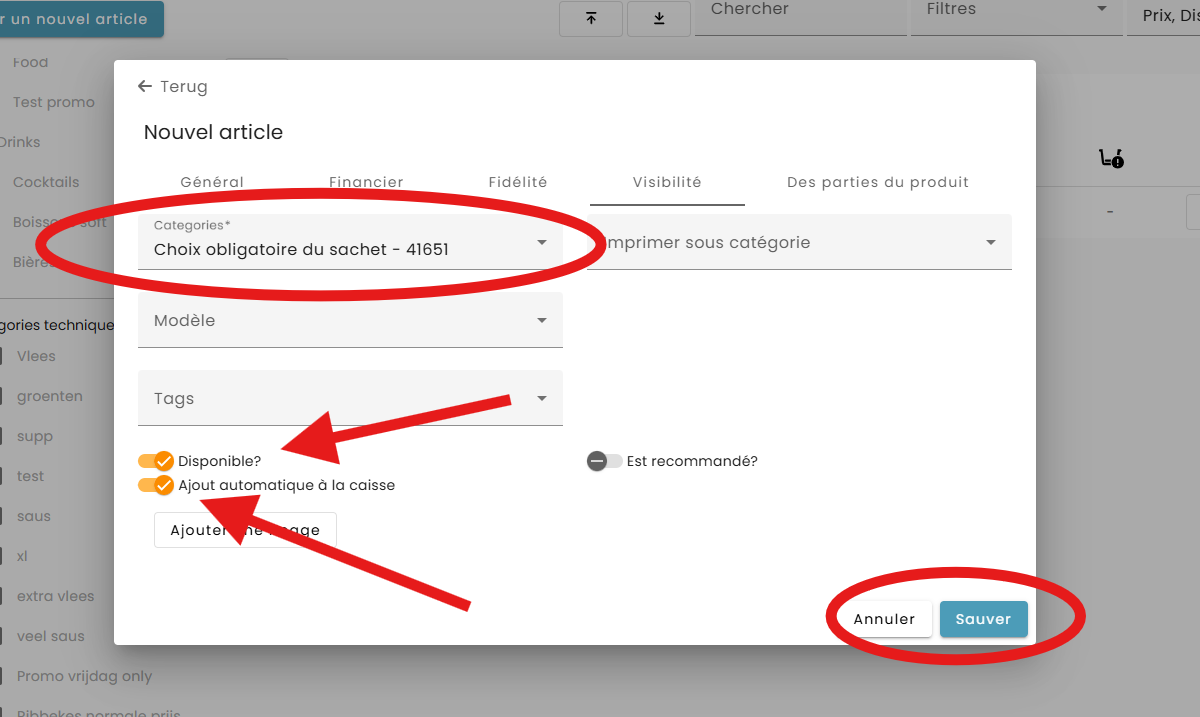Enable the Est recommandé toggle
Image resolution: width=1200 pixels, height=717 pixels.
(604, 461)
